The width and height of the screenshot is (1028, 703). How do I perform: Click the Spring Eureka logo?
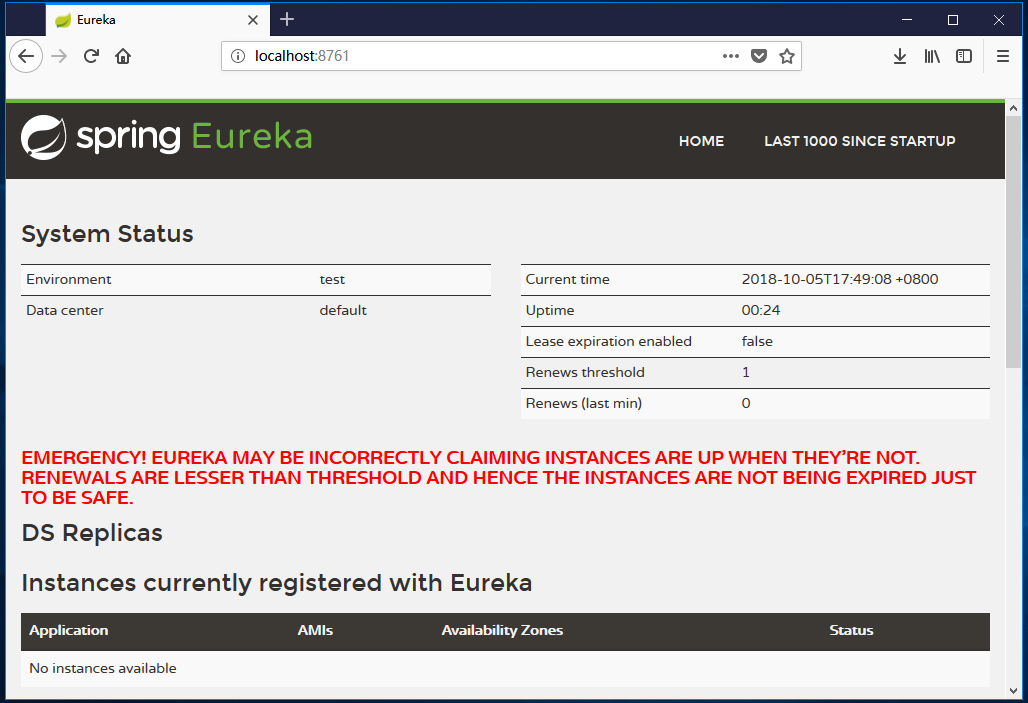coord(167,137)
